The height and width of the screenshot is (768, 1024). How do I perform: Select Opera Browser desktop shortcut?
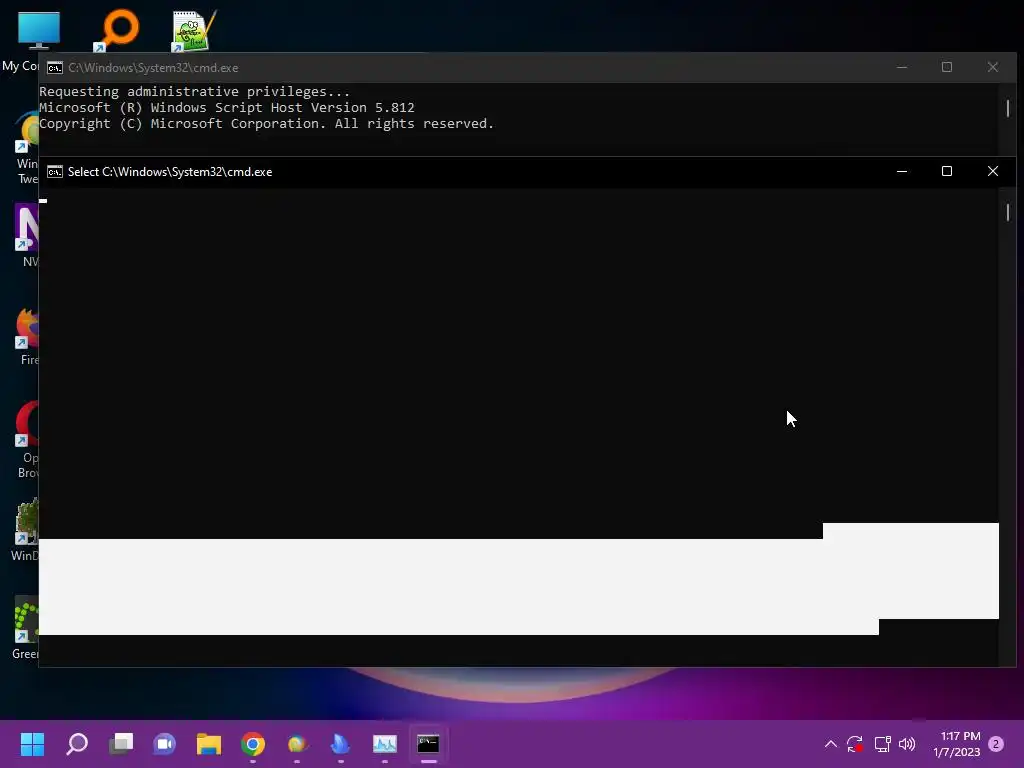coord(27,441)
